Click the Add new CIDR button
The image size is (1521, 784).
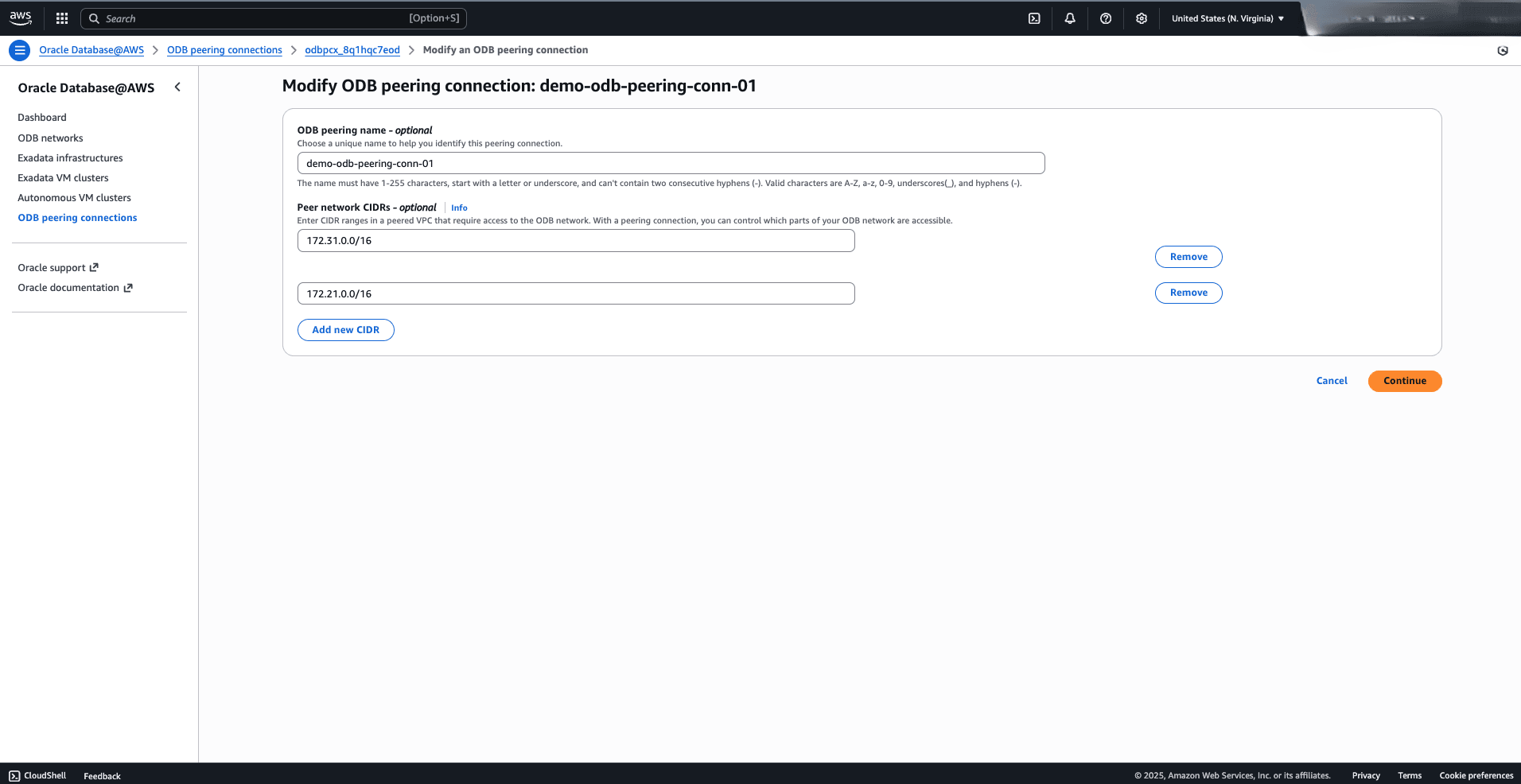[x=345, y=329]
